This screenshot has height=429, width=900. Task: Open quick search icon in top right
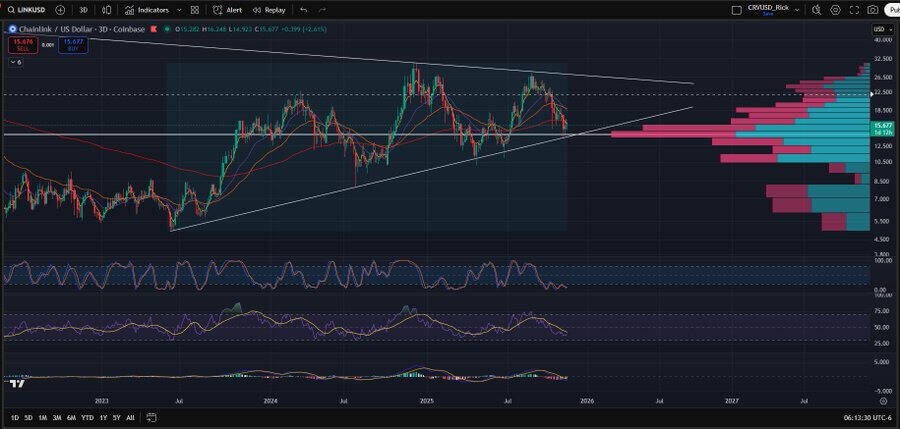[x=817, y=9]
